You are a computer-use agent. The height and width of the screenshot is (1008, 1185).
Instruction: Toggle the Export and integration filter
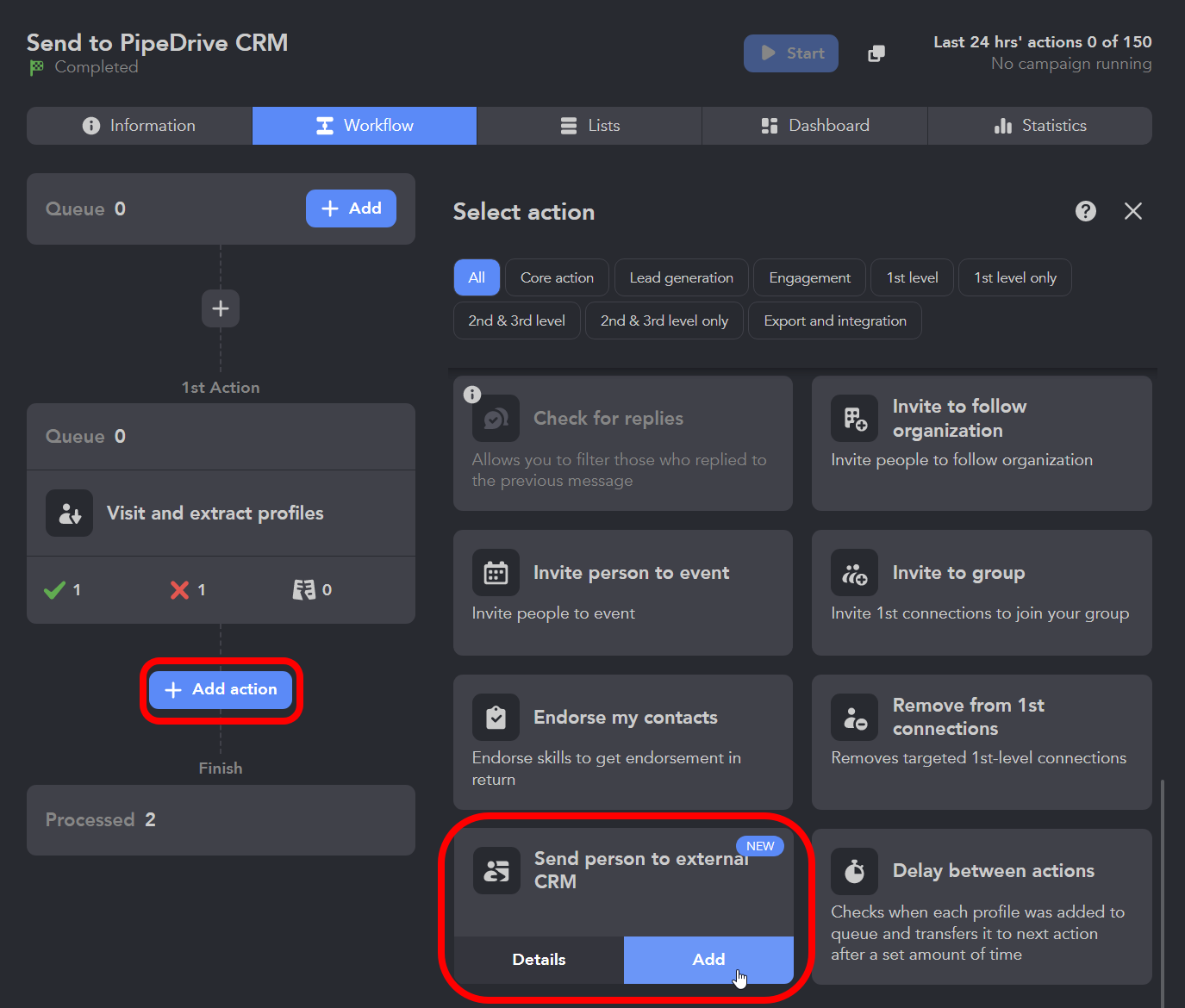(x=834, y=320)
